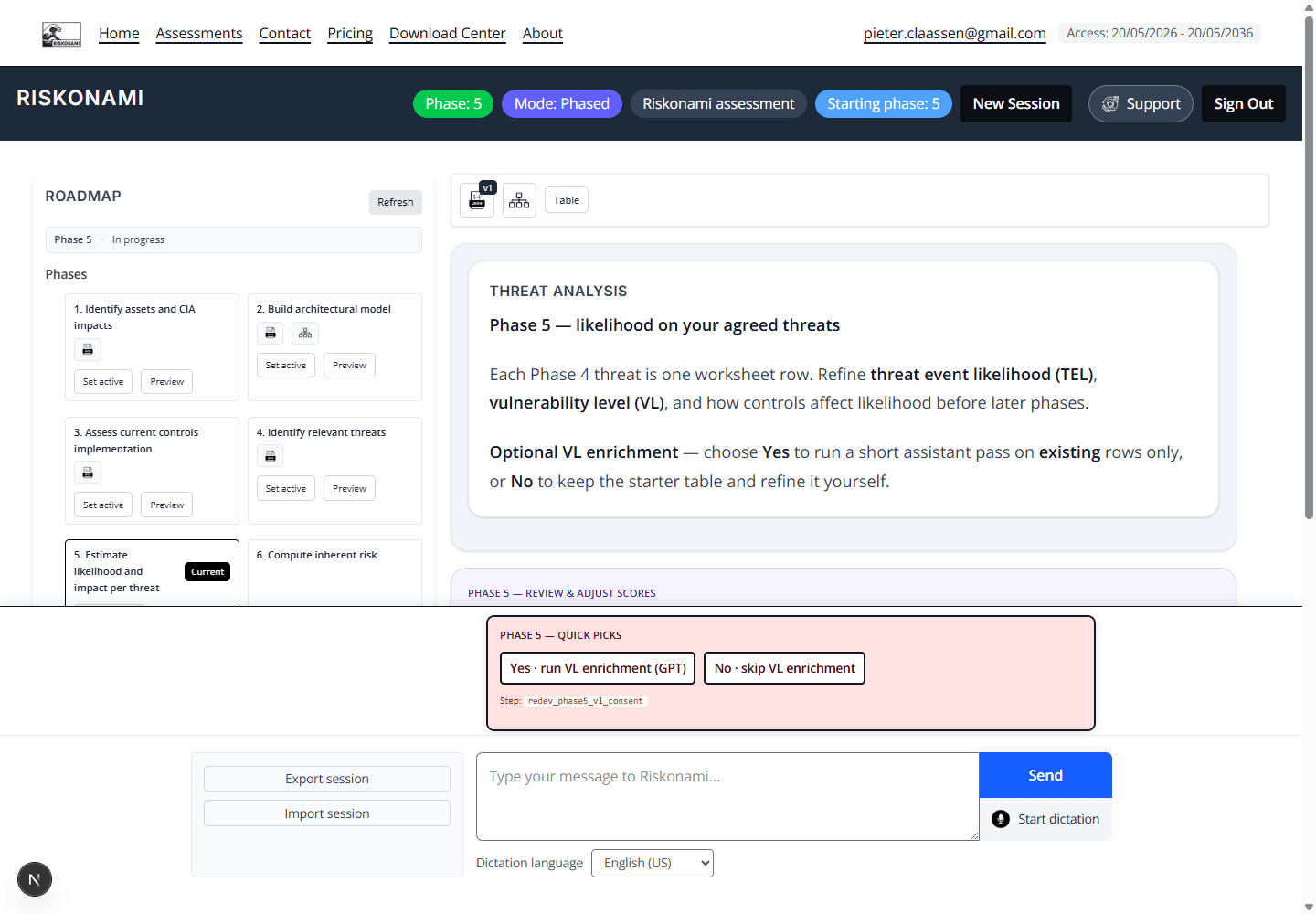The width and height of the screenshot is (1316, 914).
Task: Switch to Table view
Action: (567, 200)
